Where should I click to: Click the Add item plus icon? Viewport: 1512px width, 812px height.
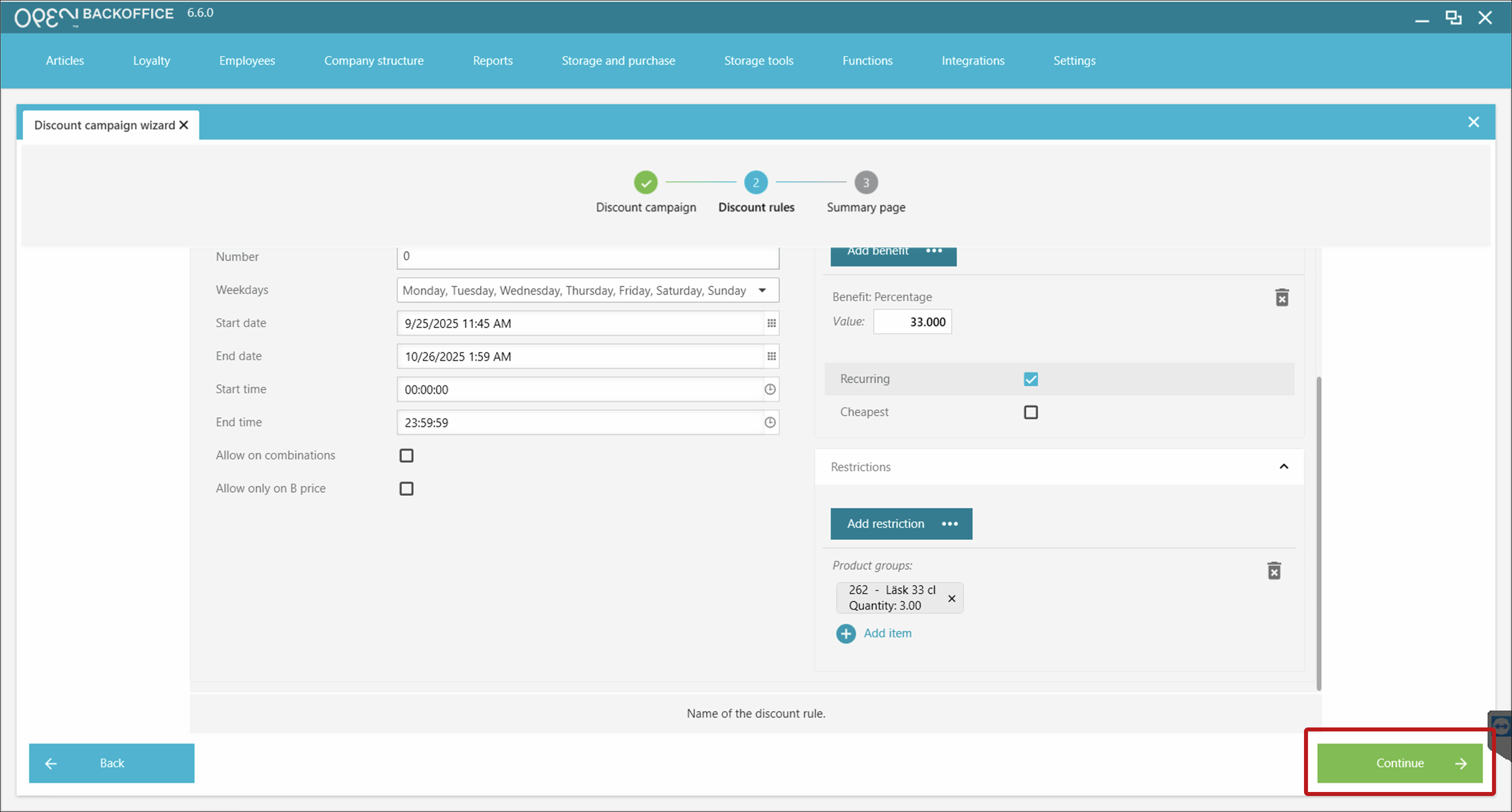pyautogui.click(x=846, y=633)
